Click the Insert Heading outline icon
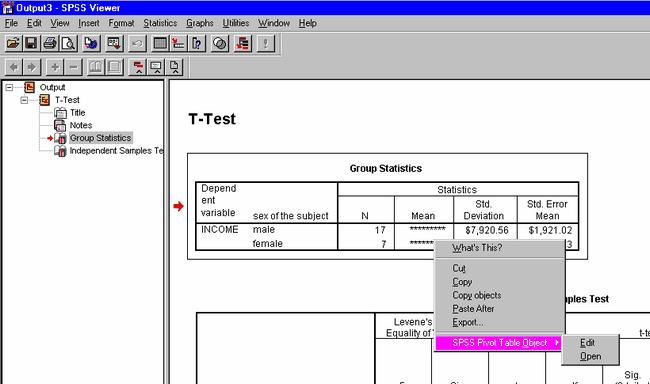650x384 pixels. click(138, 67)
